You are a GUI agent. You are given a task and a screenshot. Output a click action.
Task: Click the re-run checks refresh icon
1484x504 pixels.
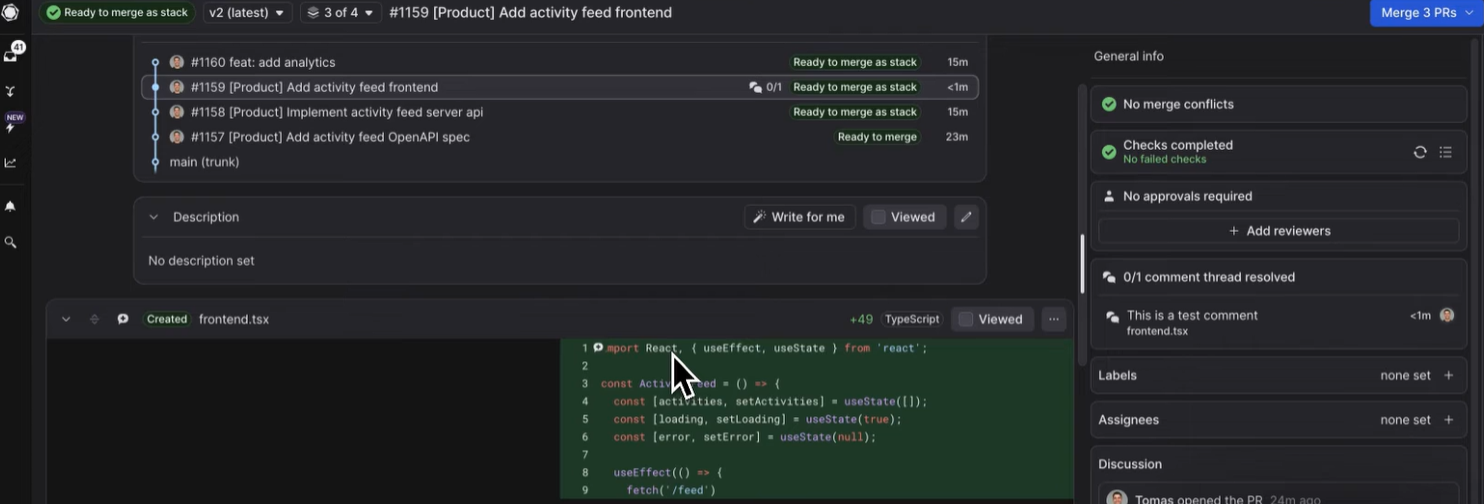(1419, 152)
